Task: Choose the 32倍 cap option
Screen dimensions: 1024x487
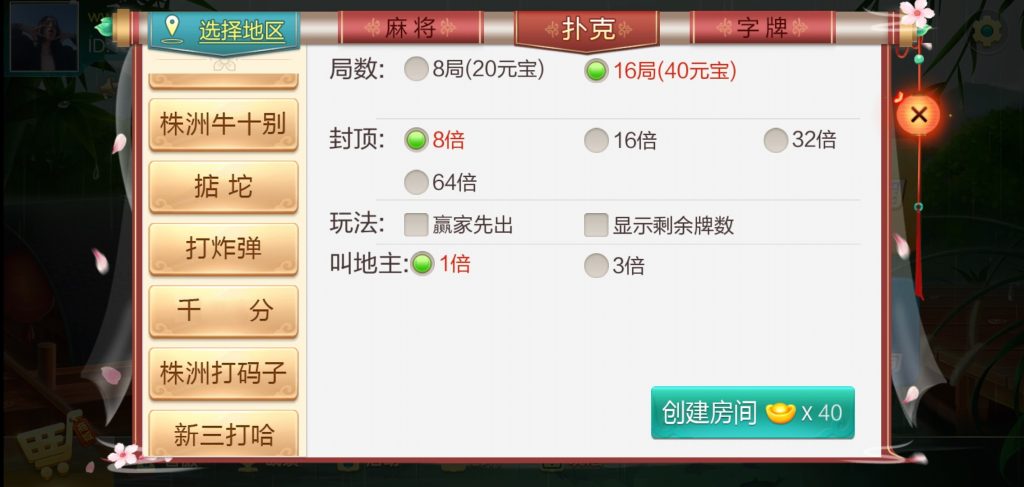Action: tap(776, 140)
